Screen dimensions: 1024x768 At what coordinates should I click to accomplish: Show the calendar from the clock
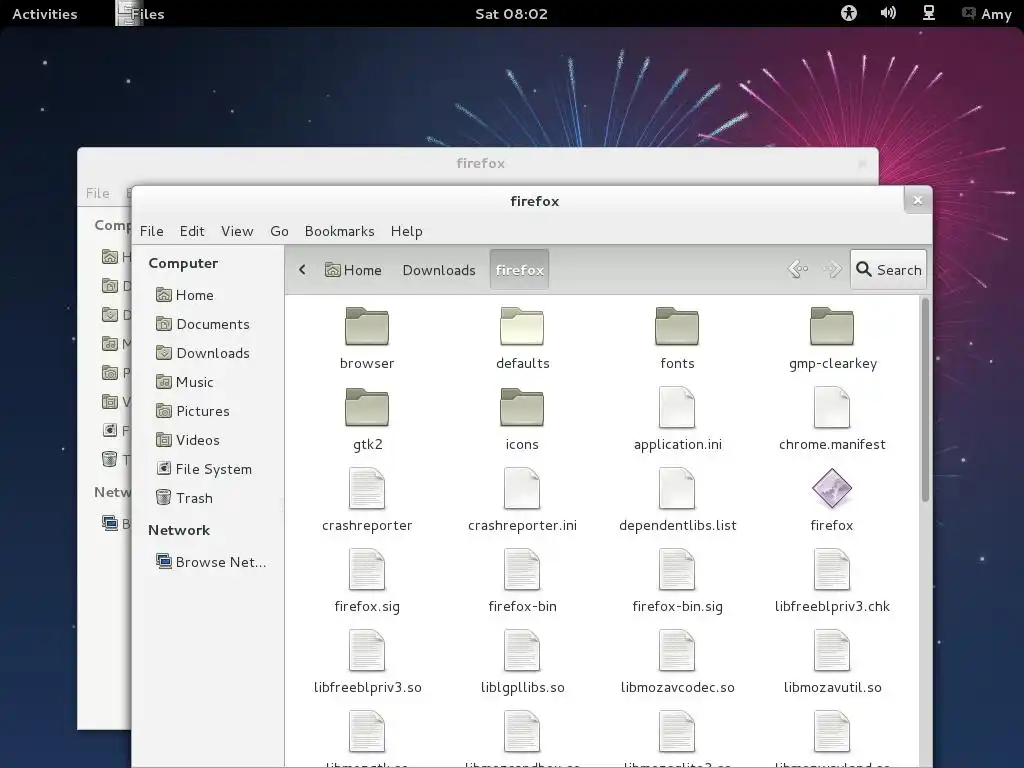coord(511,14)
